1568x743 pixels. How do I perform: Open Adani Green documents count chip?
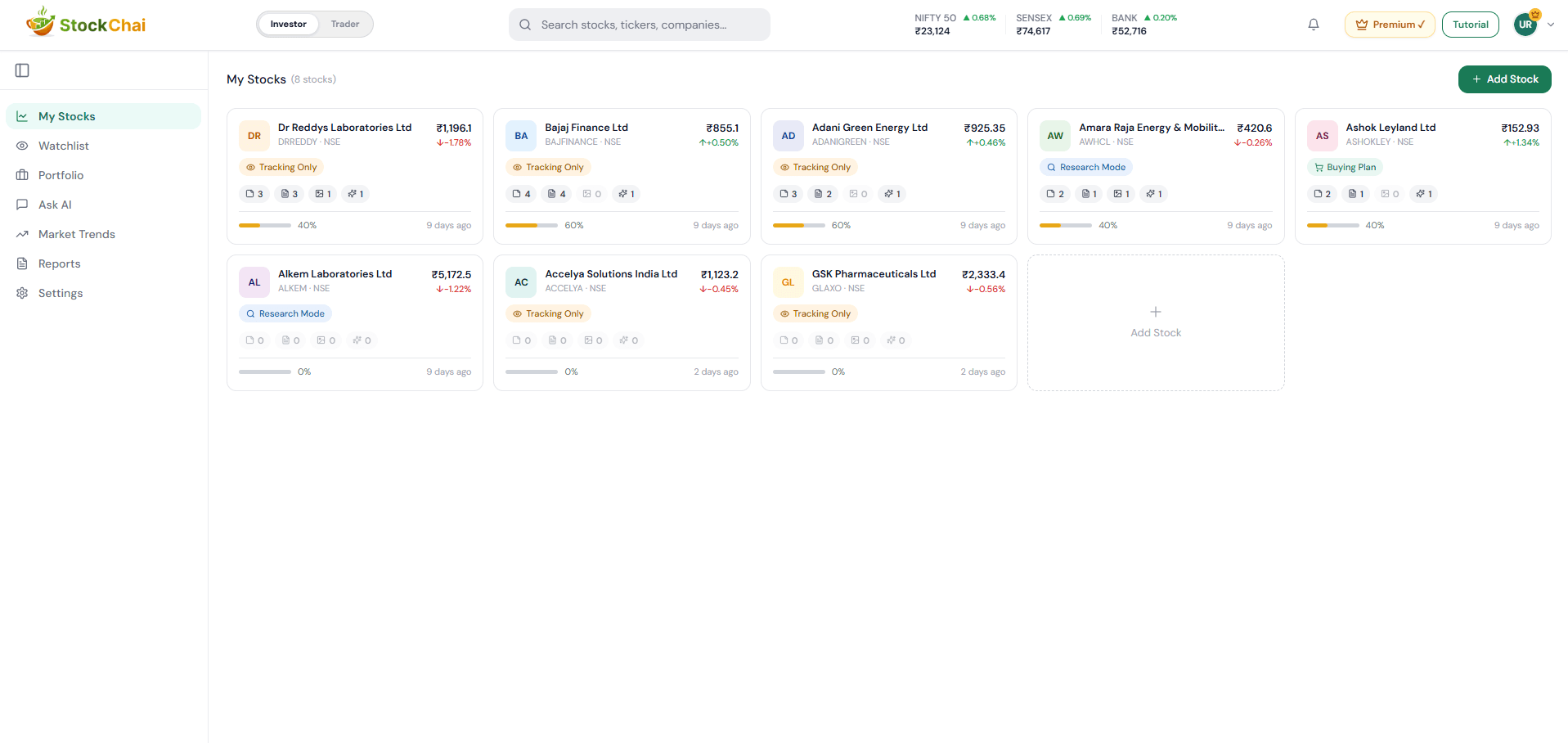pyautogui.click(x=824, y=194)
